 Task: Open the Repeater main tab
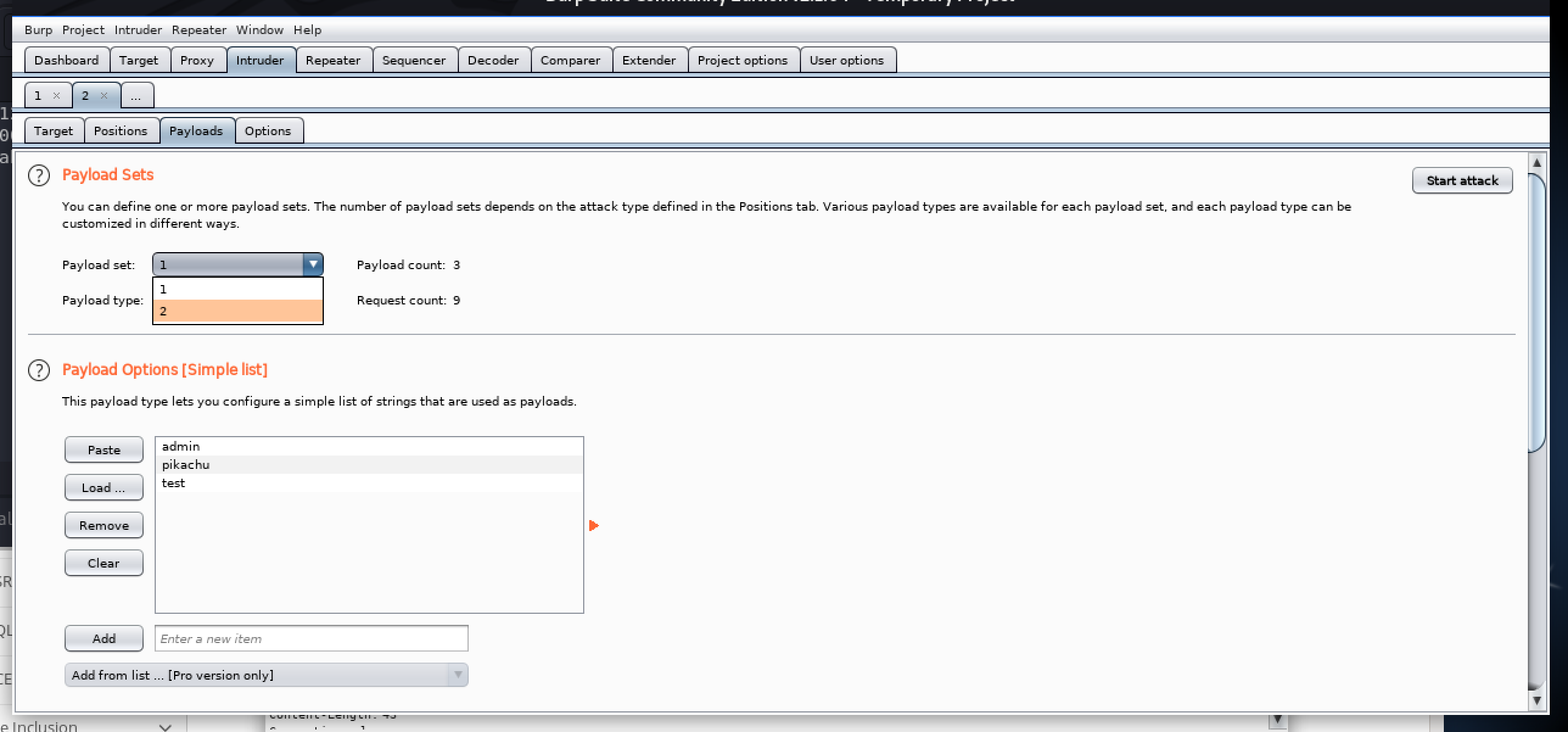click(333, 60)
